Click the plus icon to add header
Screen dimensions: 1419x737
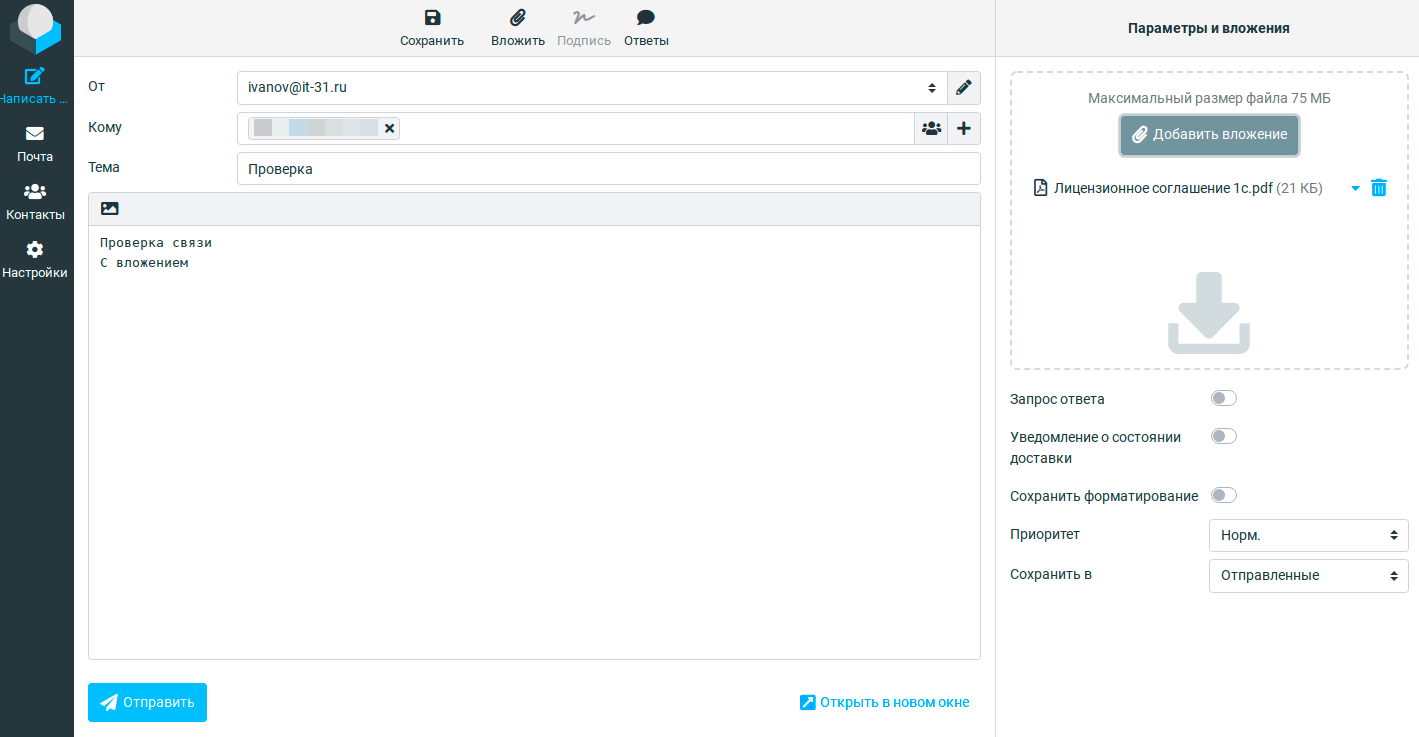[964, 128]
